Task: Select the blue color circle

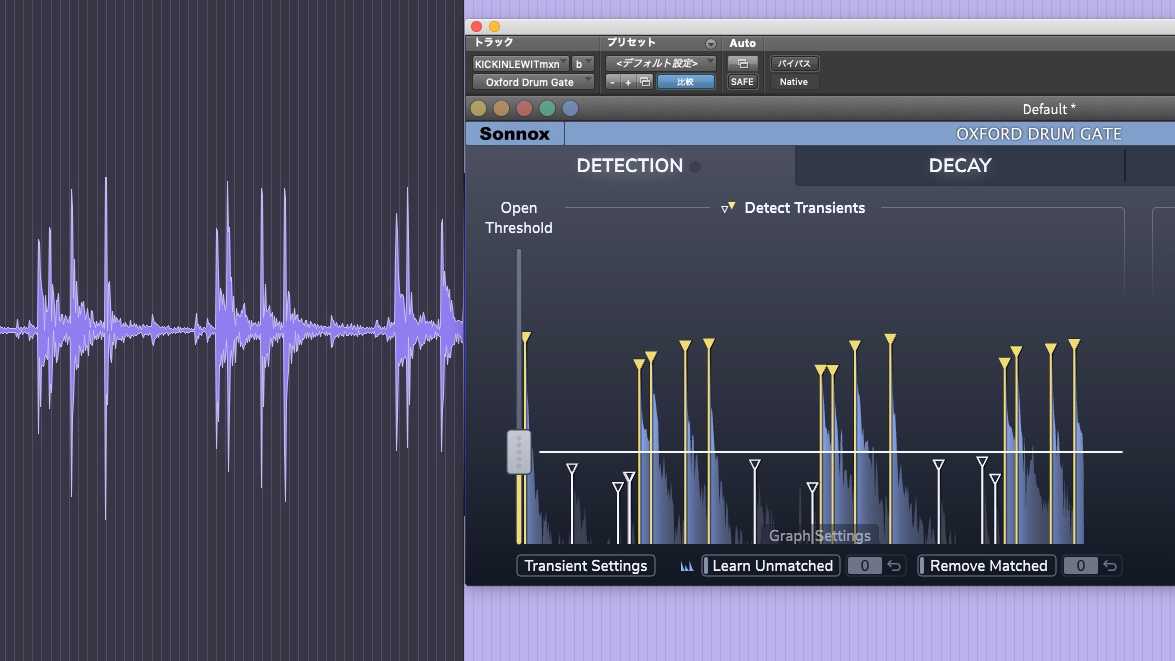Action: point(570,109)
